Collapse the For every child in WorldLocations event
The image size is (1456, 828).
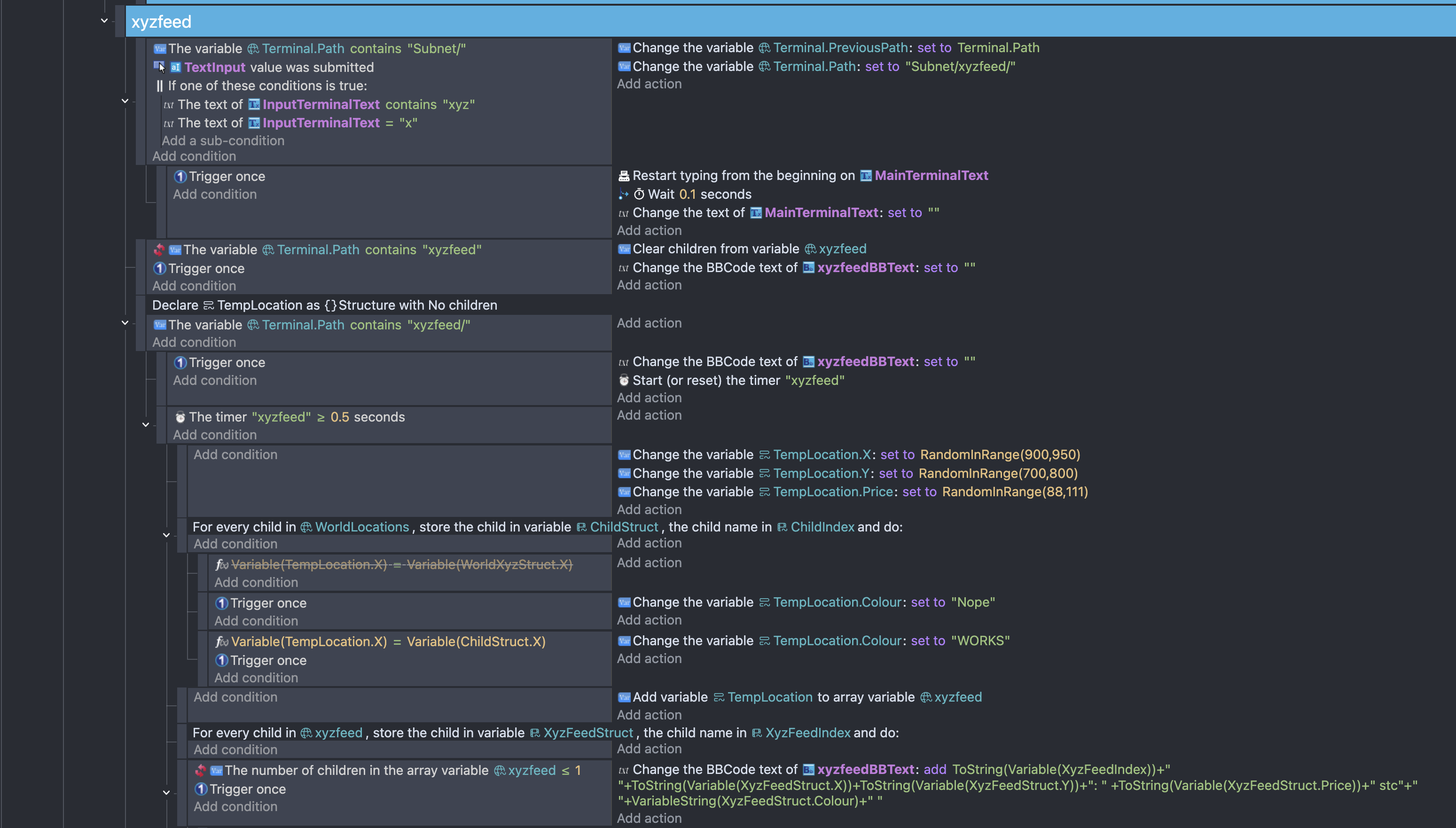pyautogui.click(x=167, y=535)
